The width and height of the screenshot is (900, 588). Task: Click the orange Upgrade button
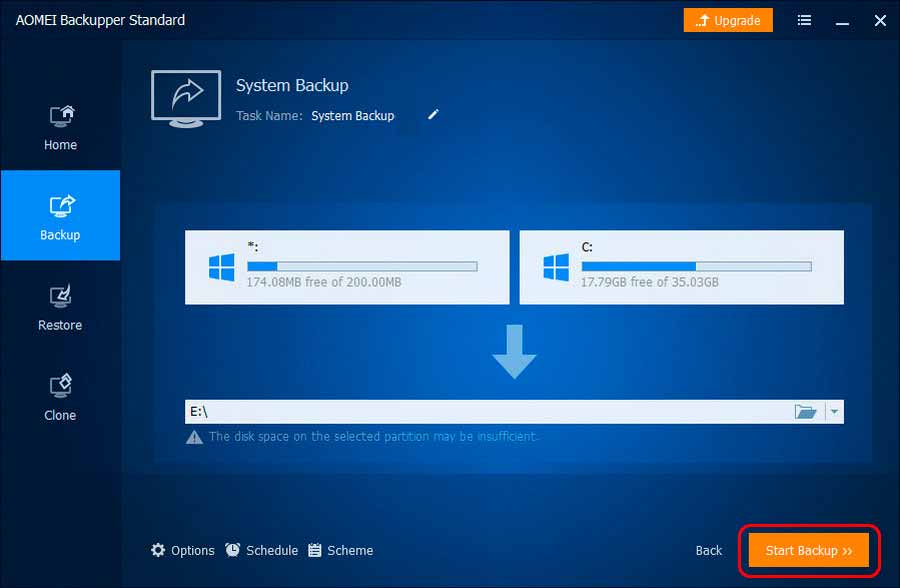pos(728,20)
